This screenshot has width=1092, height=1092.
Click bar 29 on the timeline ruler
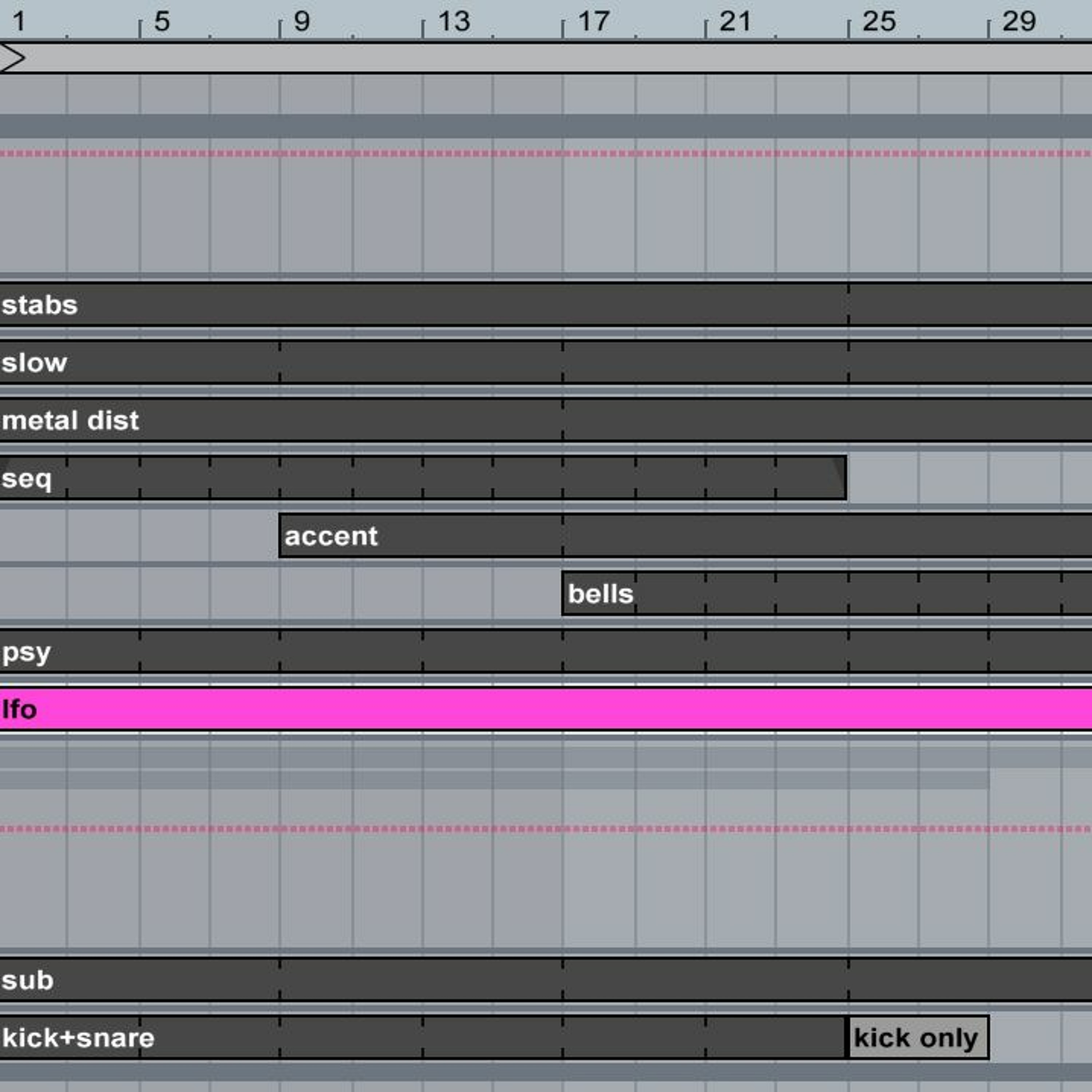point(1018,21)
